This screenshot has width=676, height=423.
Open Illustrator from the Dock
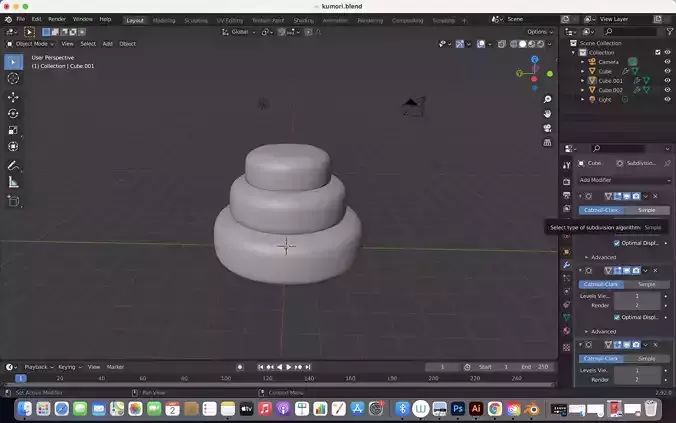[x=476, y=409]
